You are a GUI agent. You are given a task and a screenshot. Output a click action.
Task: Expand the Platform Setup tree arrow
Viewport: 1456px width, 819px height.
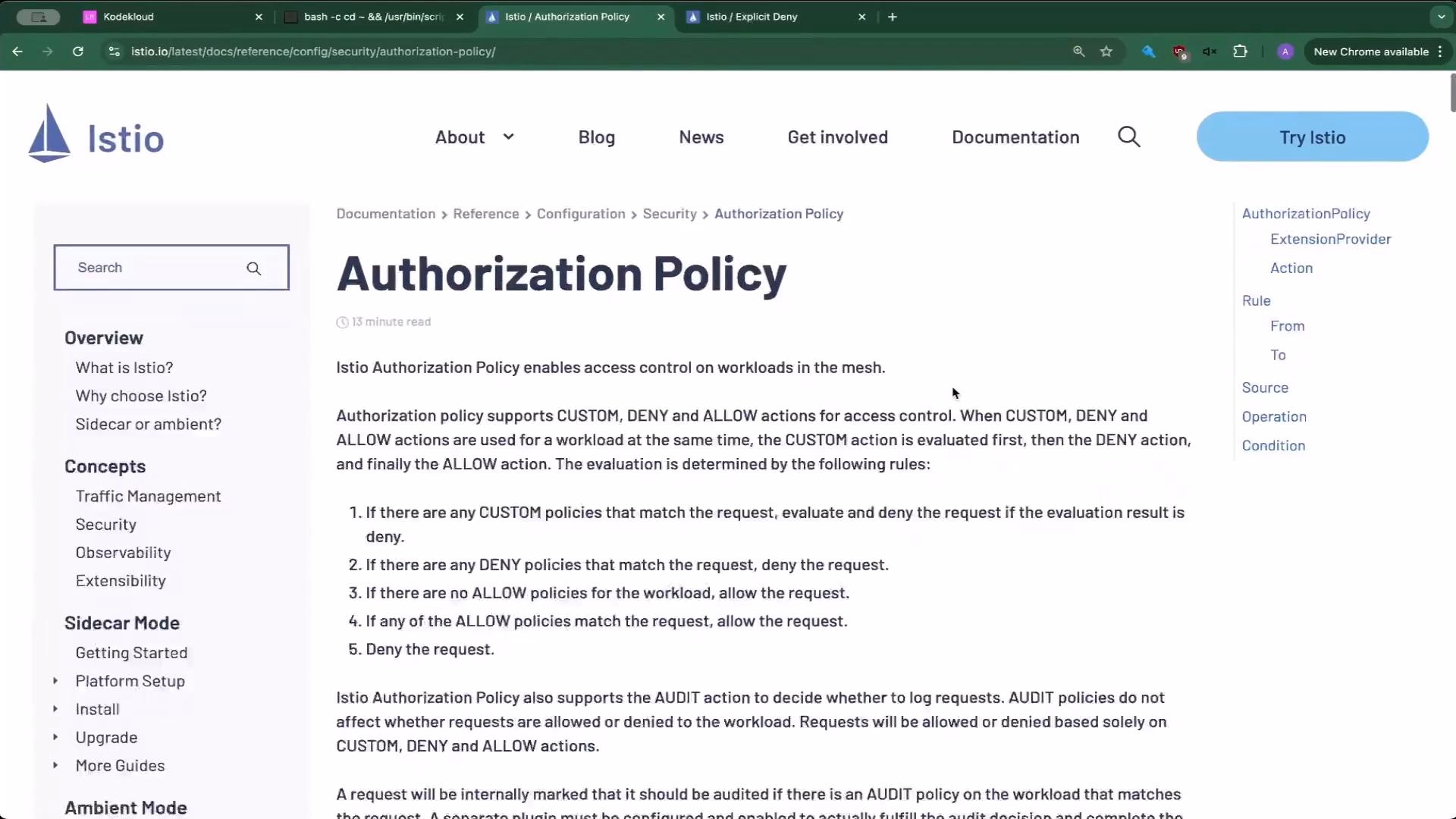[55, 681]
